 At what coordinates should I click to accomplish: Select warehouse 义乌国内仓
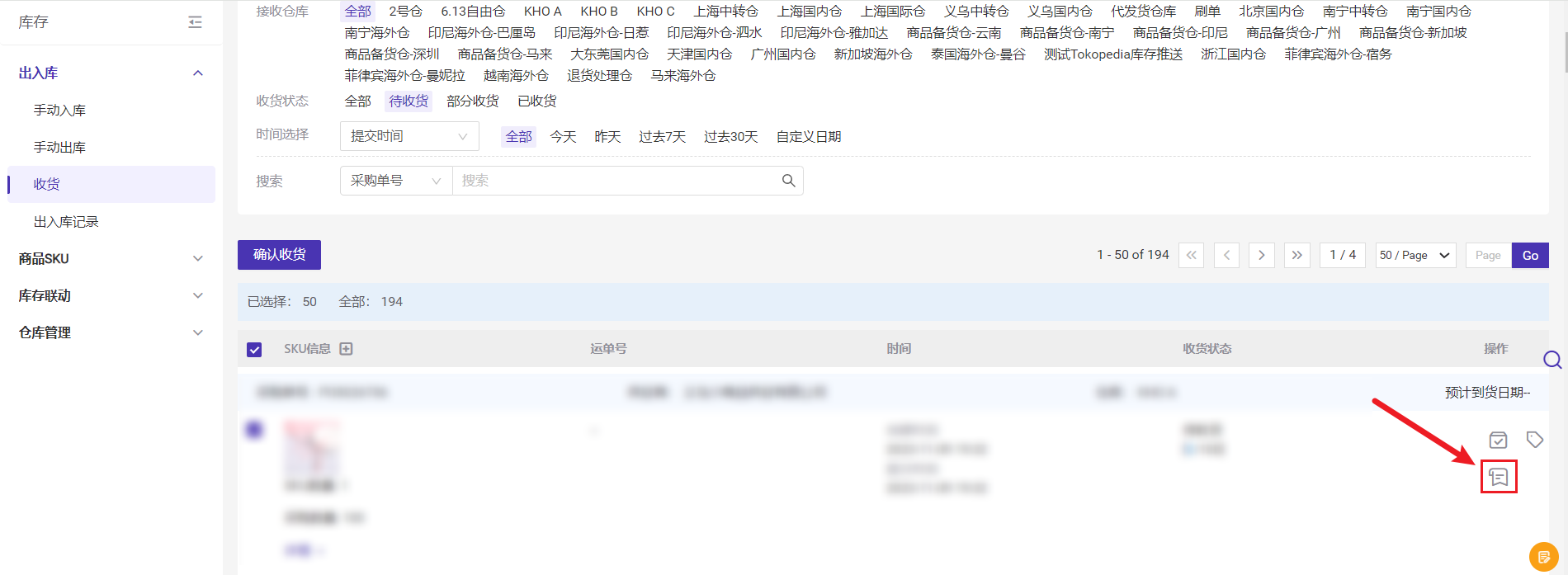pyautogui.click(x=1060, y=11)
